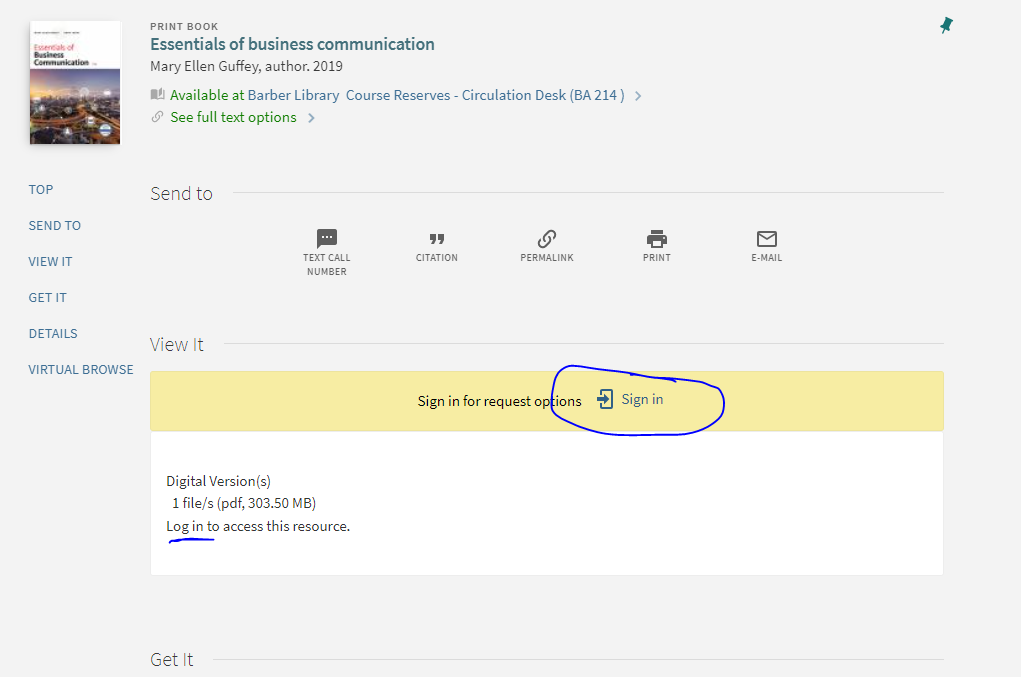Open the E-mail icon

[x=766, y=239]
